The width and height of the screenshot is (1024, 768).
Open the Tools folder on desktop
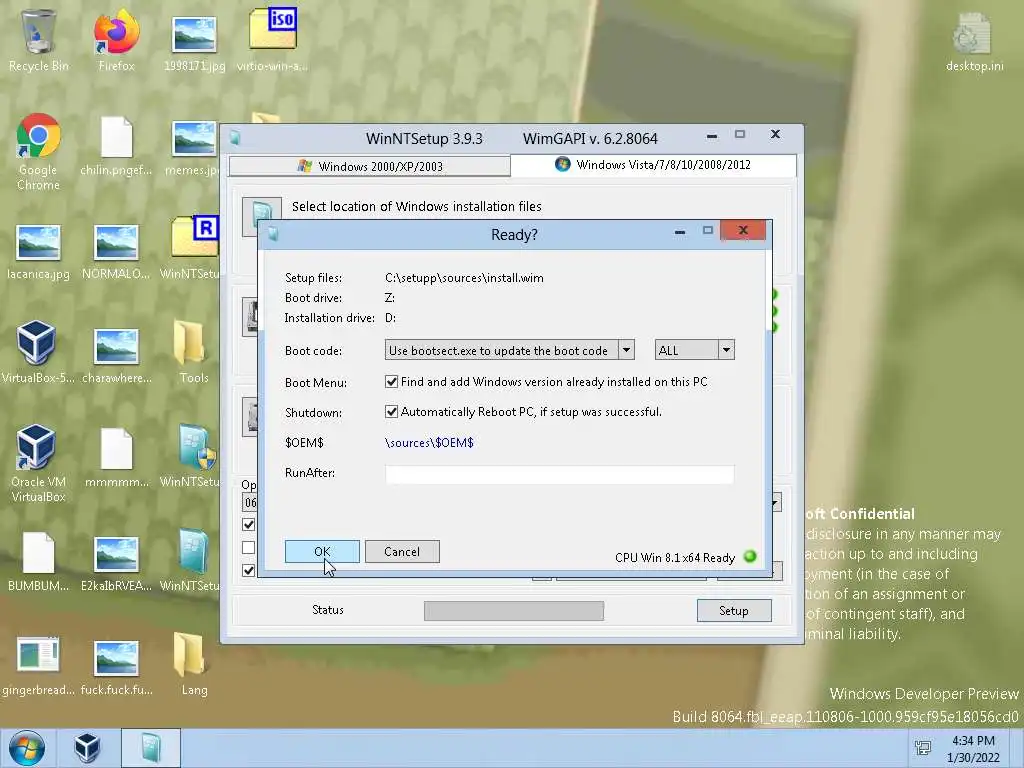coord(193,351)
